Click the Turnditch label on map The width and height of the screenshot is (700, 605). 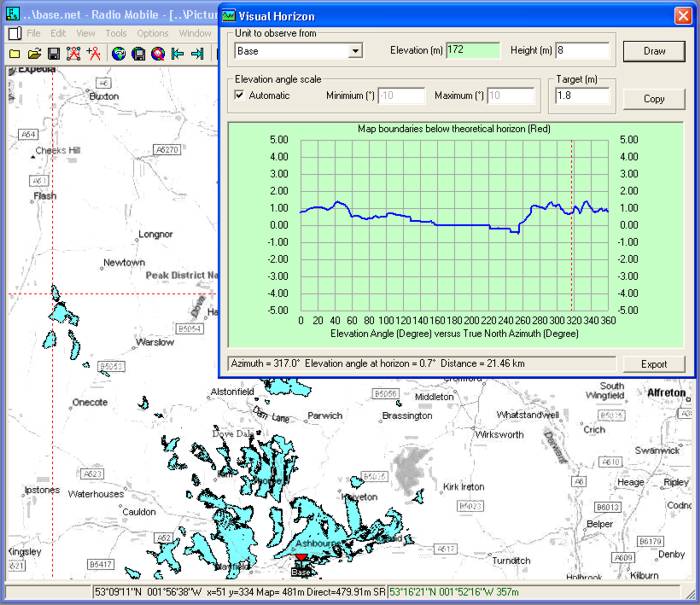point(511,561)
